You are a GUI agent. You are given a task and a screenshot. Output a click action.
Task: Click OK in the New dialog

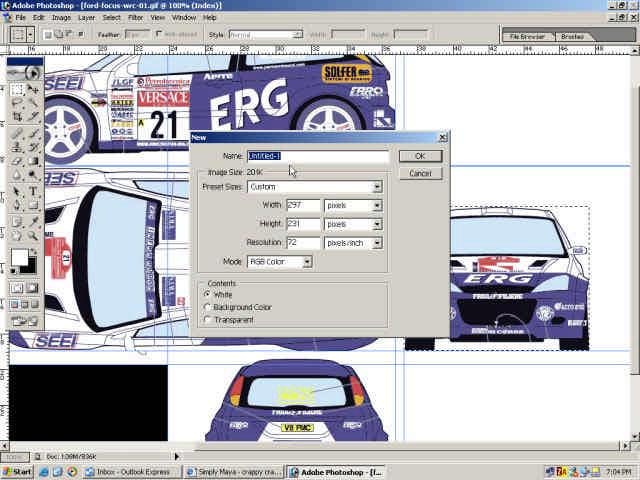(x=420, y=156)
